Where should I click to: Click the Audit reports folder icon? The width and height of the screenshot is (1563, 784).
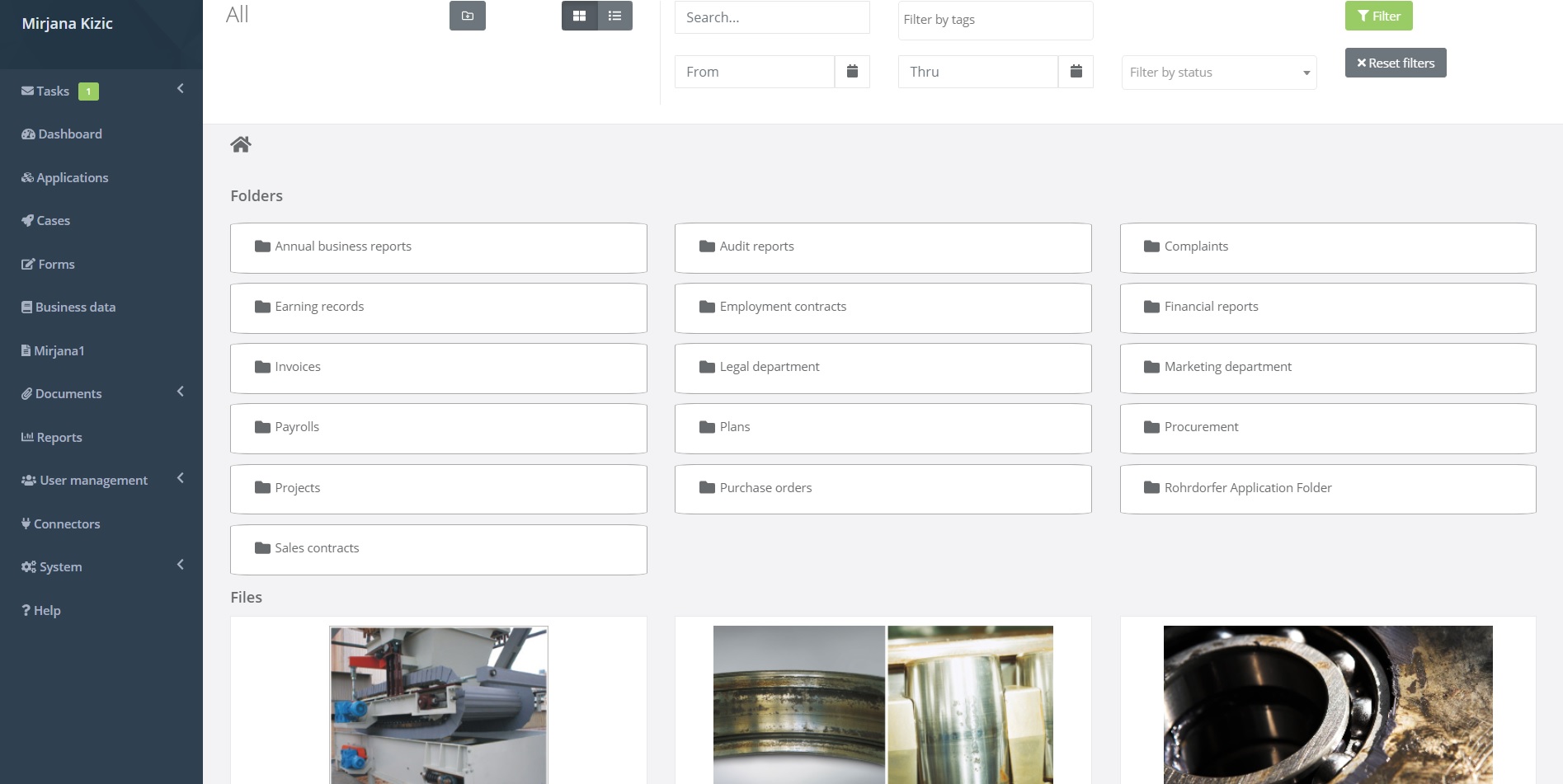tap(707, 246)
